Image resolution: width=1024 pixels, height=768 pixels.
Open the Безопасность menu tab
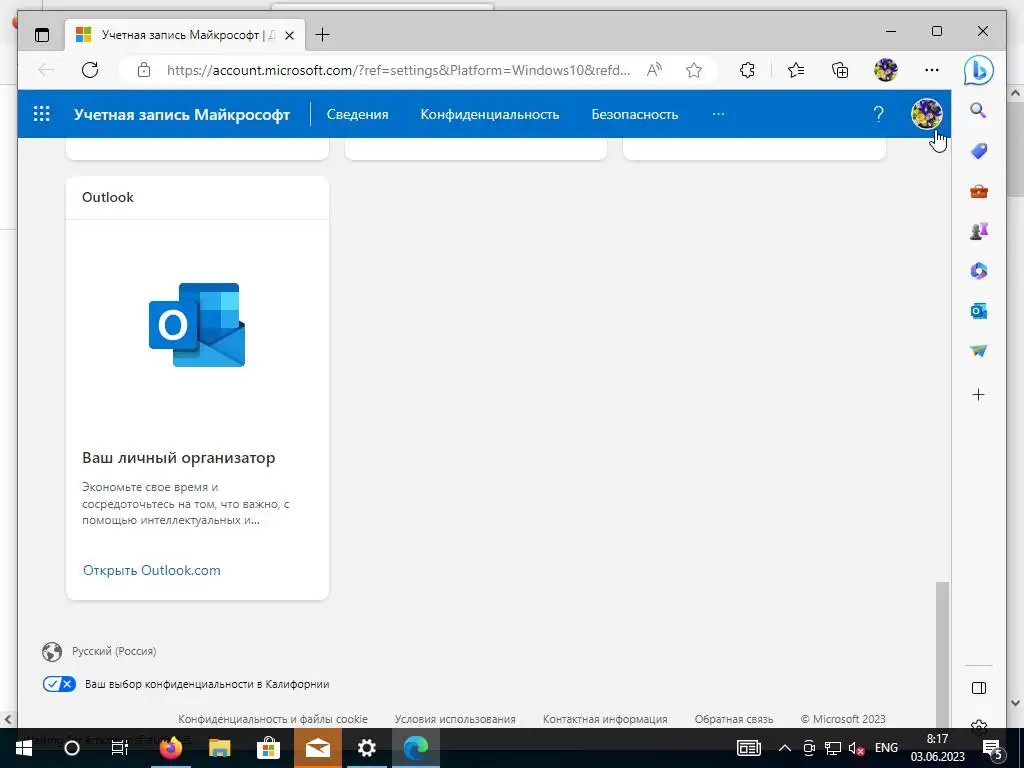point(635,114)
